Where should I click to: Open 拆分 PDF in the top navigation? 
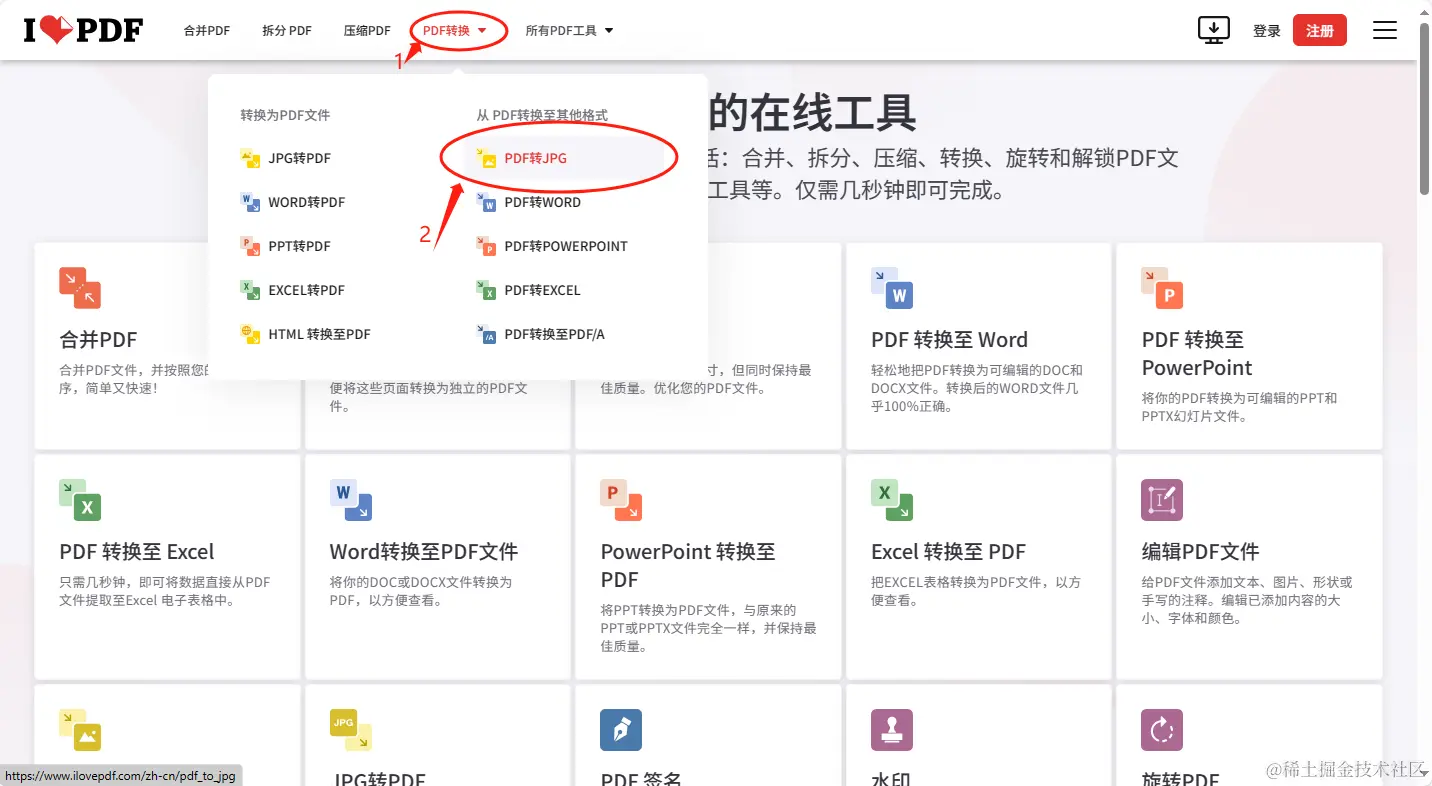[287, 31]
